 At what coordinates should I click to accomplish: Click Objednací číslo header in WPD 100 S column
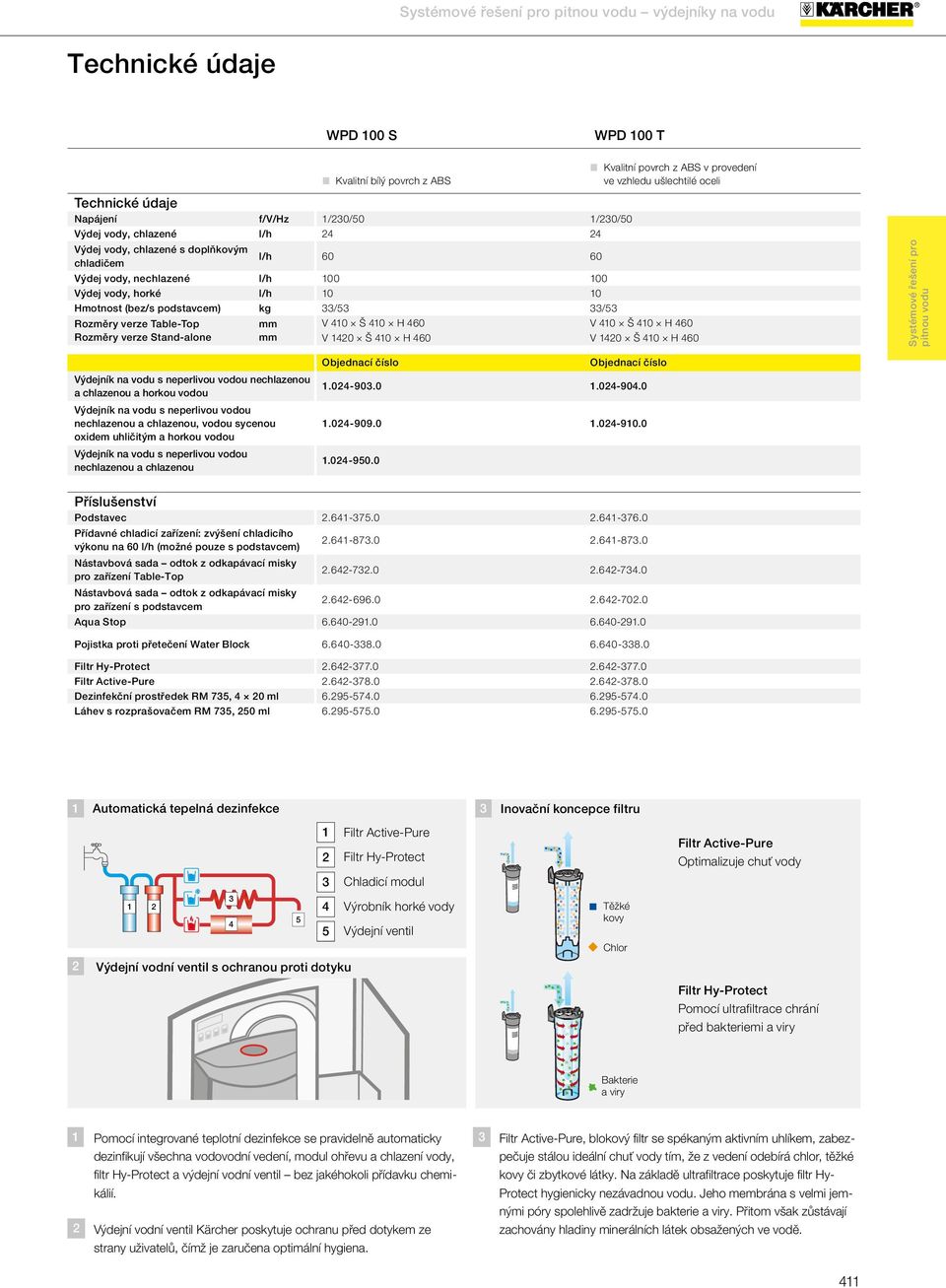[361, 363]
